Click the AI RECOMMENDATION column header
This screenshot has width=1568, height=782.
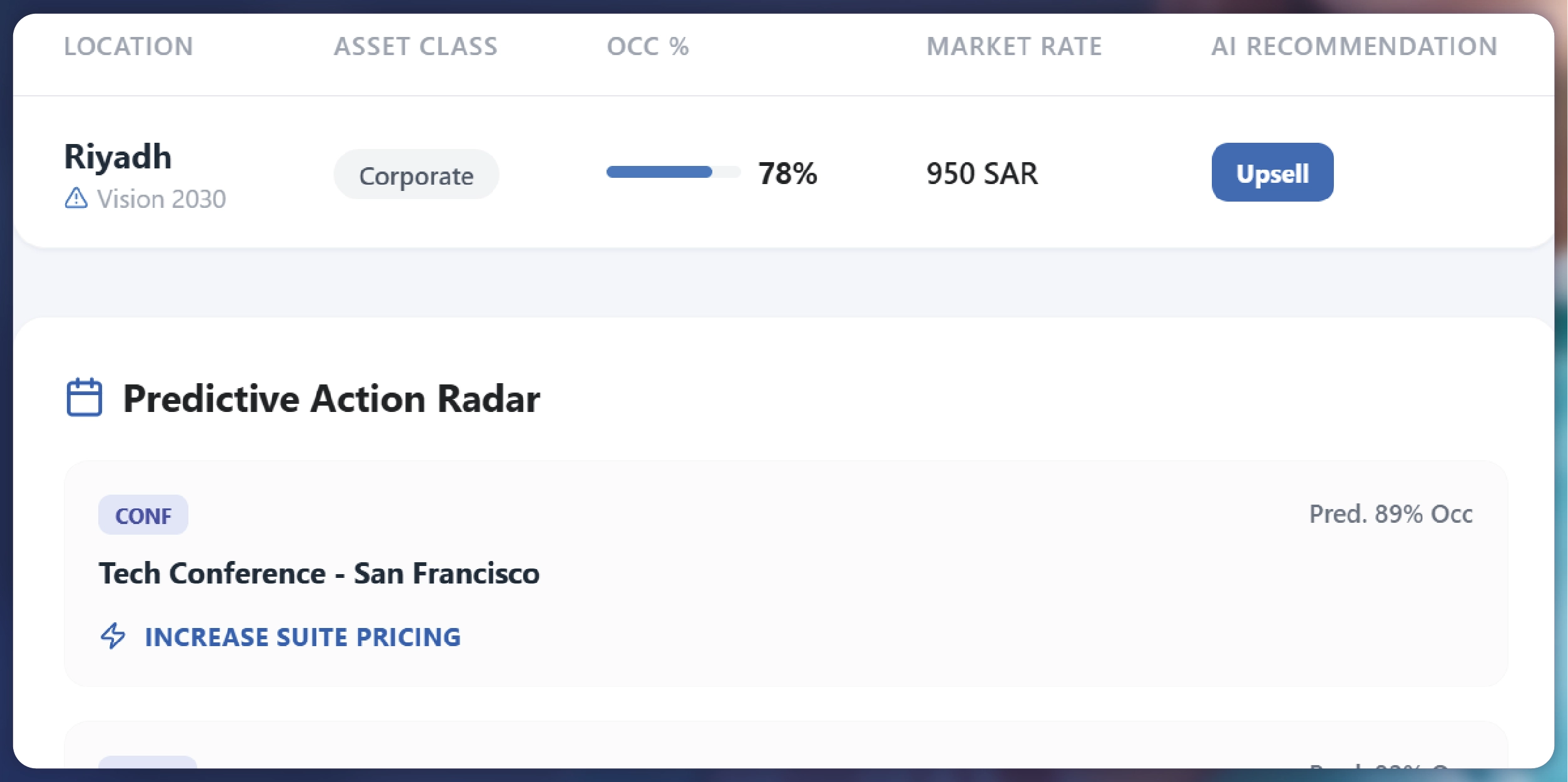pyautogui.click(x=1354, y=46)
